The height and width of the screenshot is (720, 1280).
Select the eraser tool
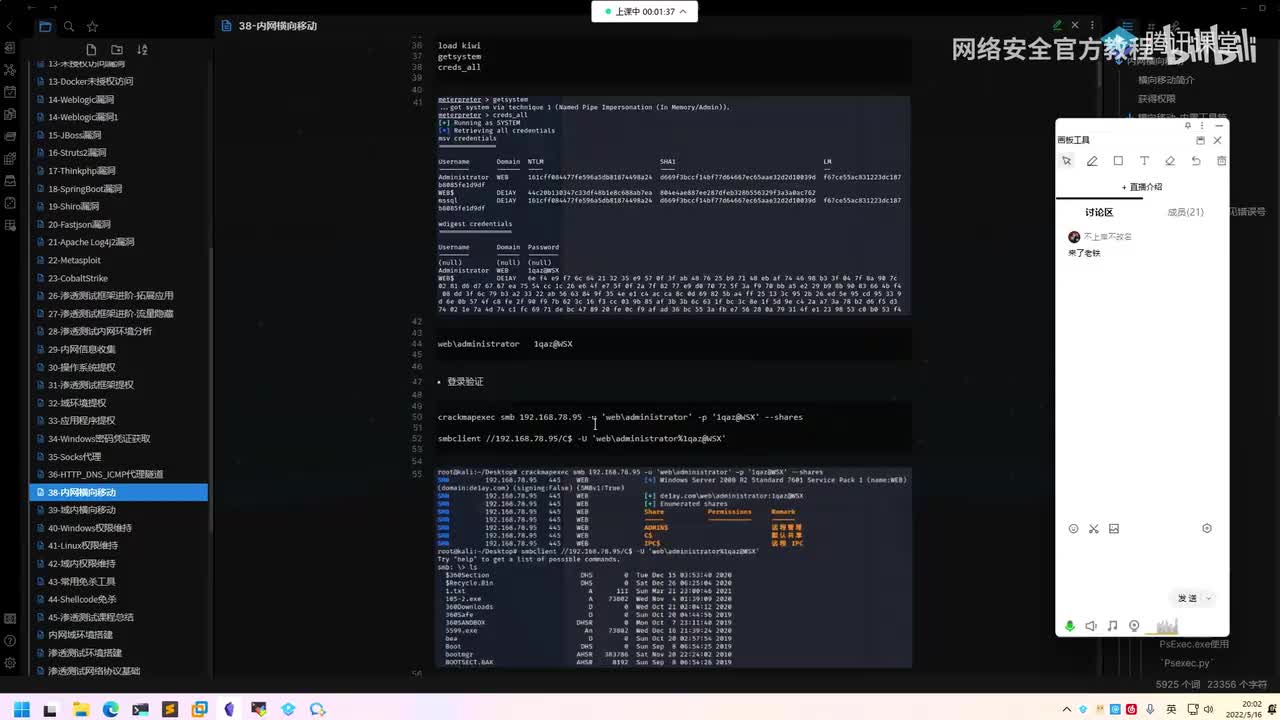pos(1170,161)
